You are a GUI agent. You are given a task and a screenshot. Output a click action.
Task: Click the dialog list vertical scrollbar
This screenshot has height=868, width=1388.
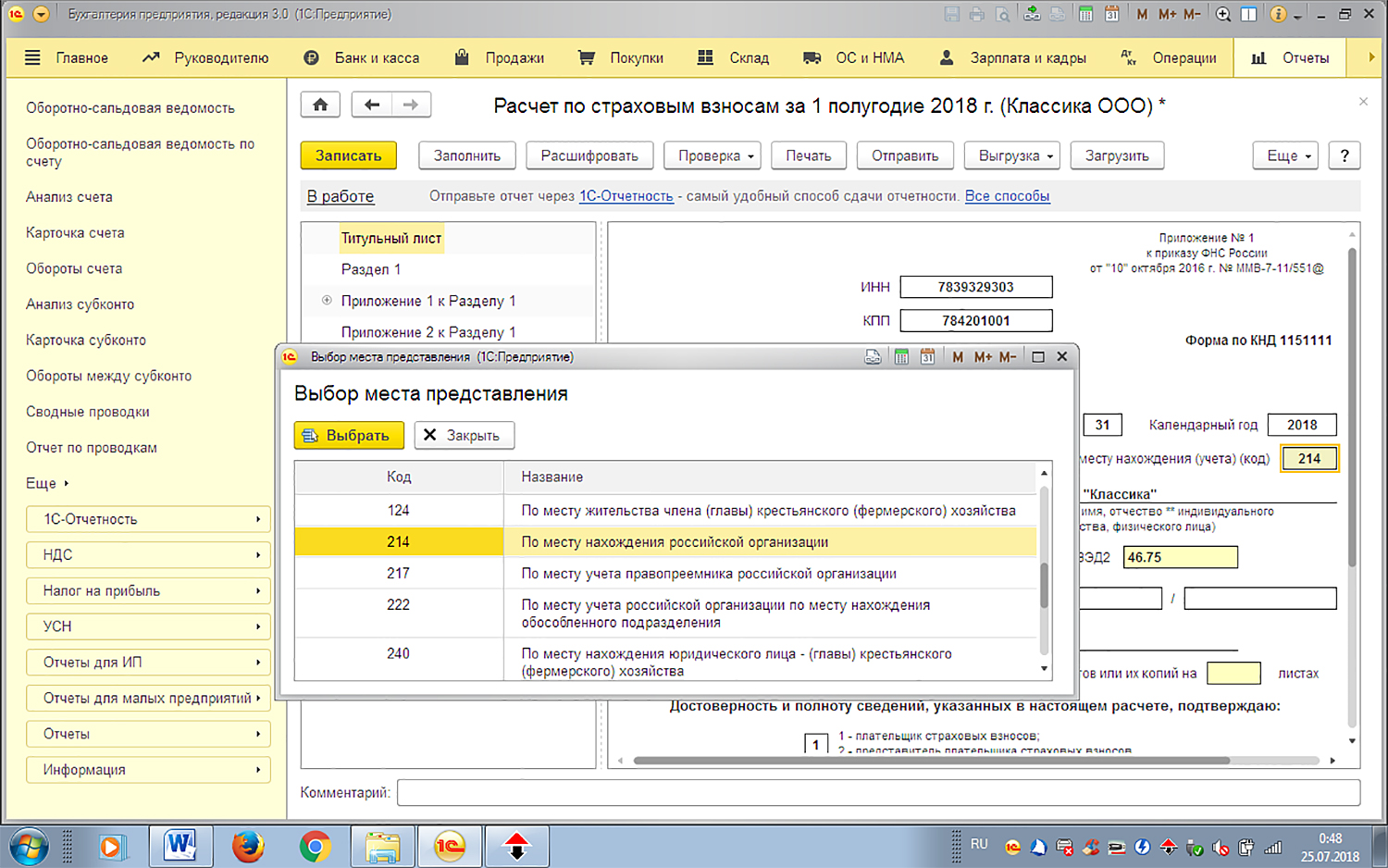(x=1044, y=585)
